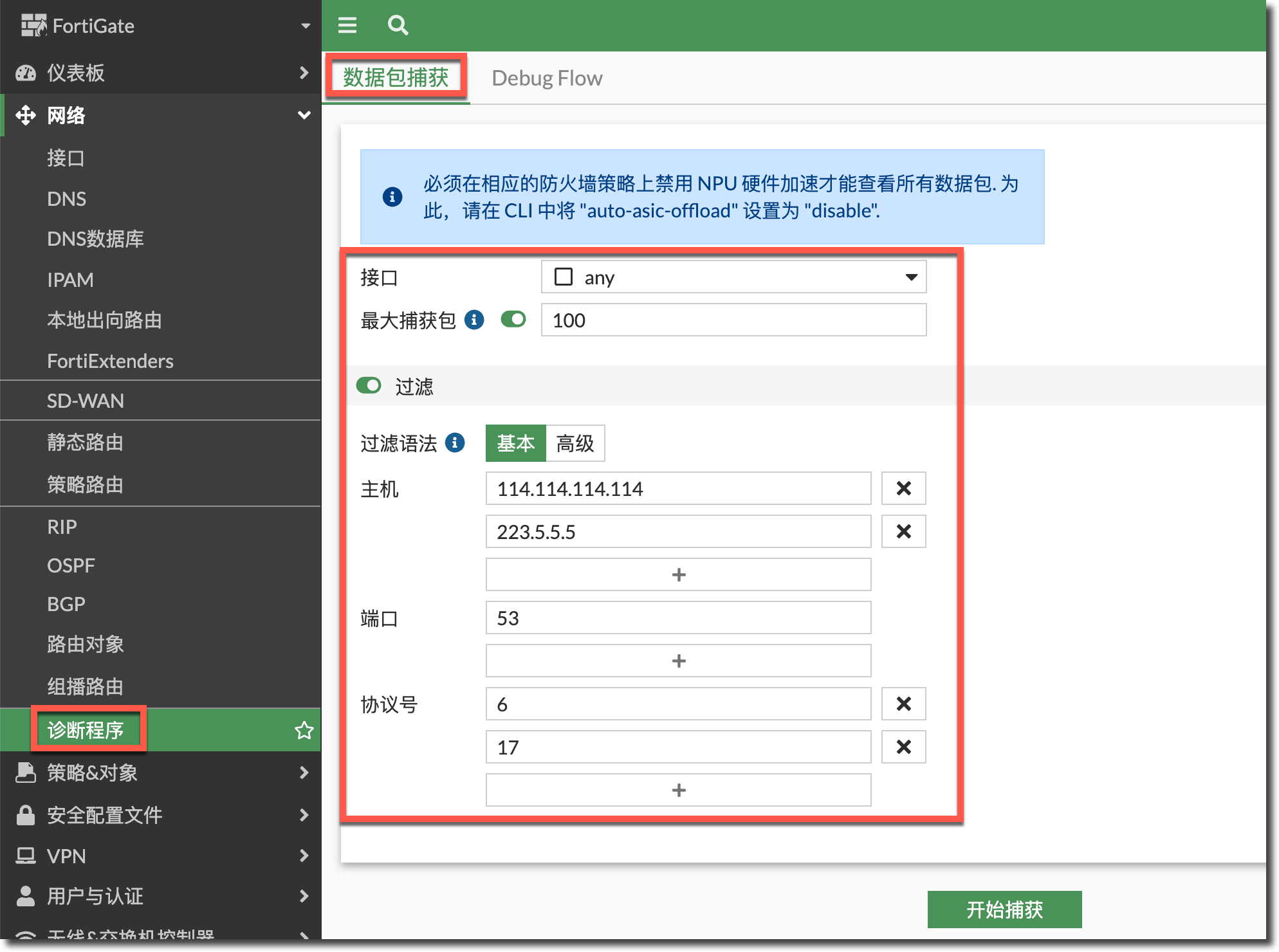This screenshot has height=952, width=1279.
Task: Click the favorite star next to 诊断程序
Action: [304, 730]
